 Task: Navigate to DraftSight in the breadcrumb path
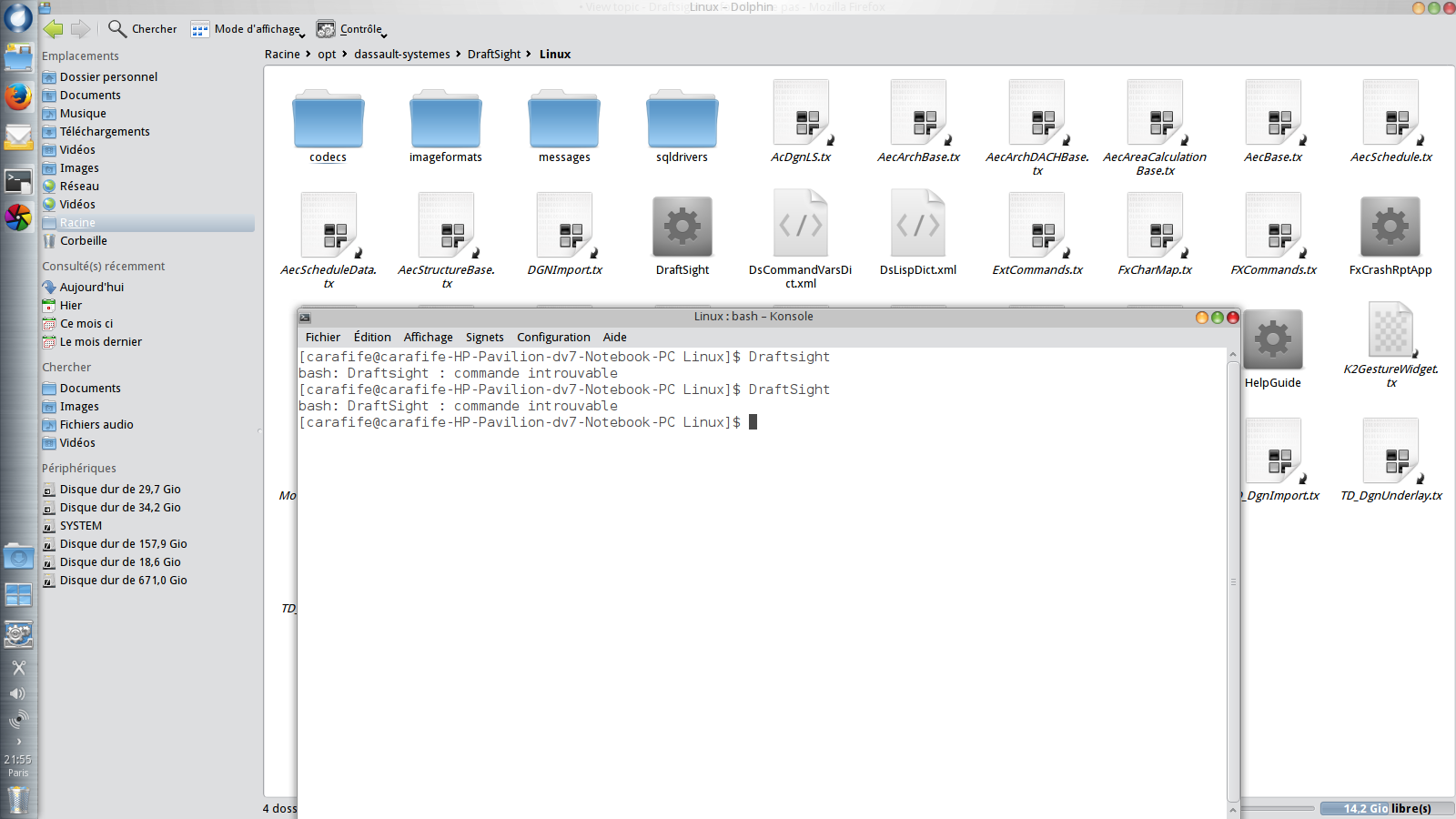pyautogui.click(x=494, y=55)
